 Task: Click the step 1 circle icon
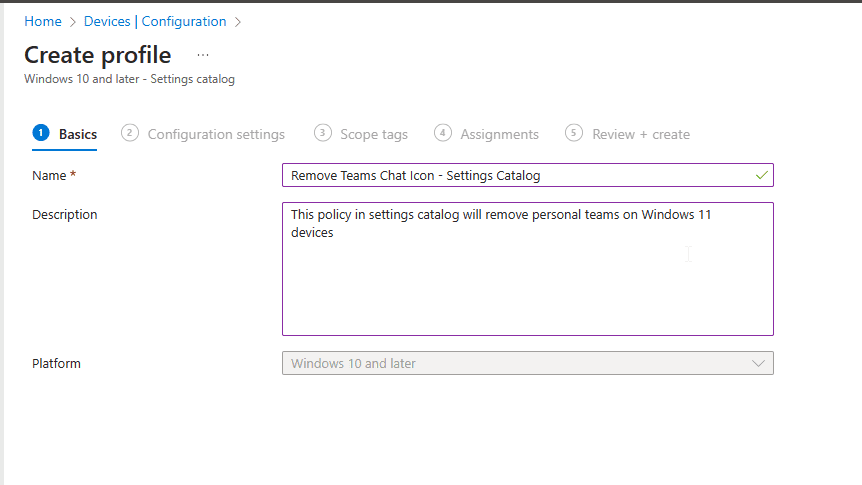[41, 133]
